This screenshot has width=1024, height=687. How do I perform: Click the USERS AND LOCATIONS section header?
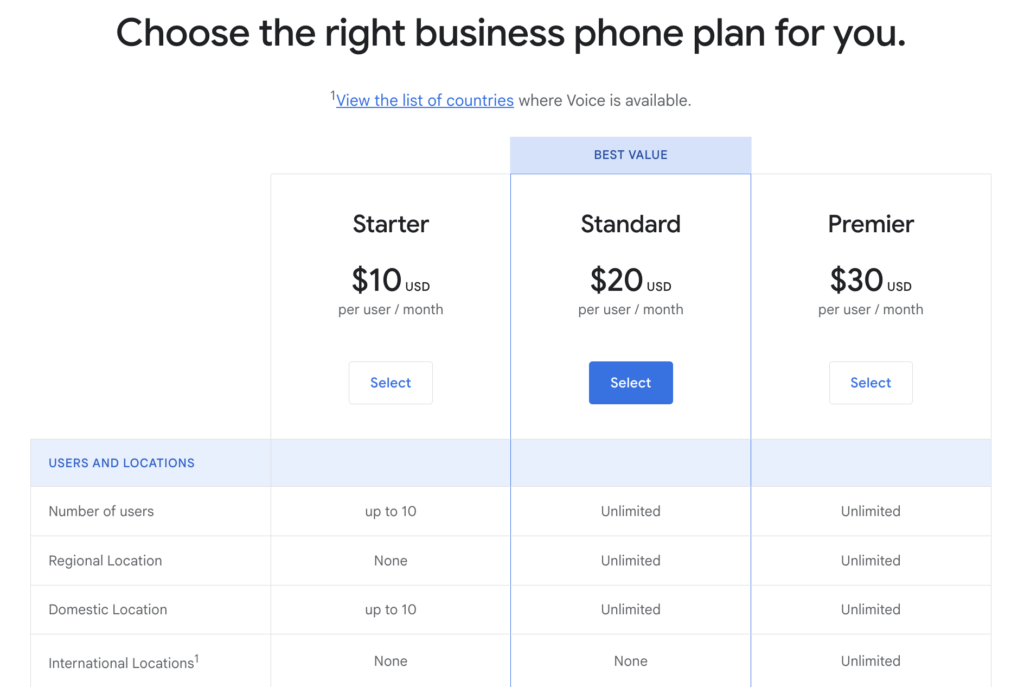121,463
